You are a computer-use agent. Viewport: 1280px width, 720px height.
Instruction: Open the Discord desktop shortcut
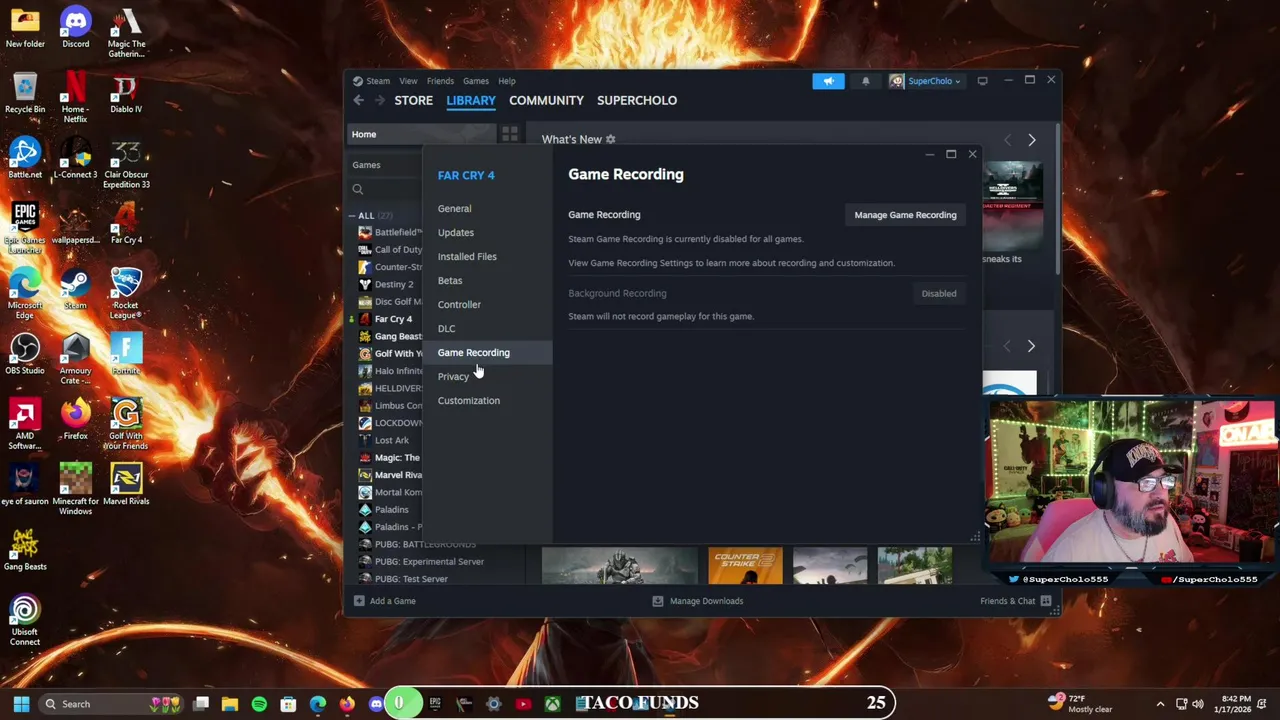[x=75, y=27]
